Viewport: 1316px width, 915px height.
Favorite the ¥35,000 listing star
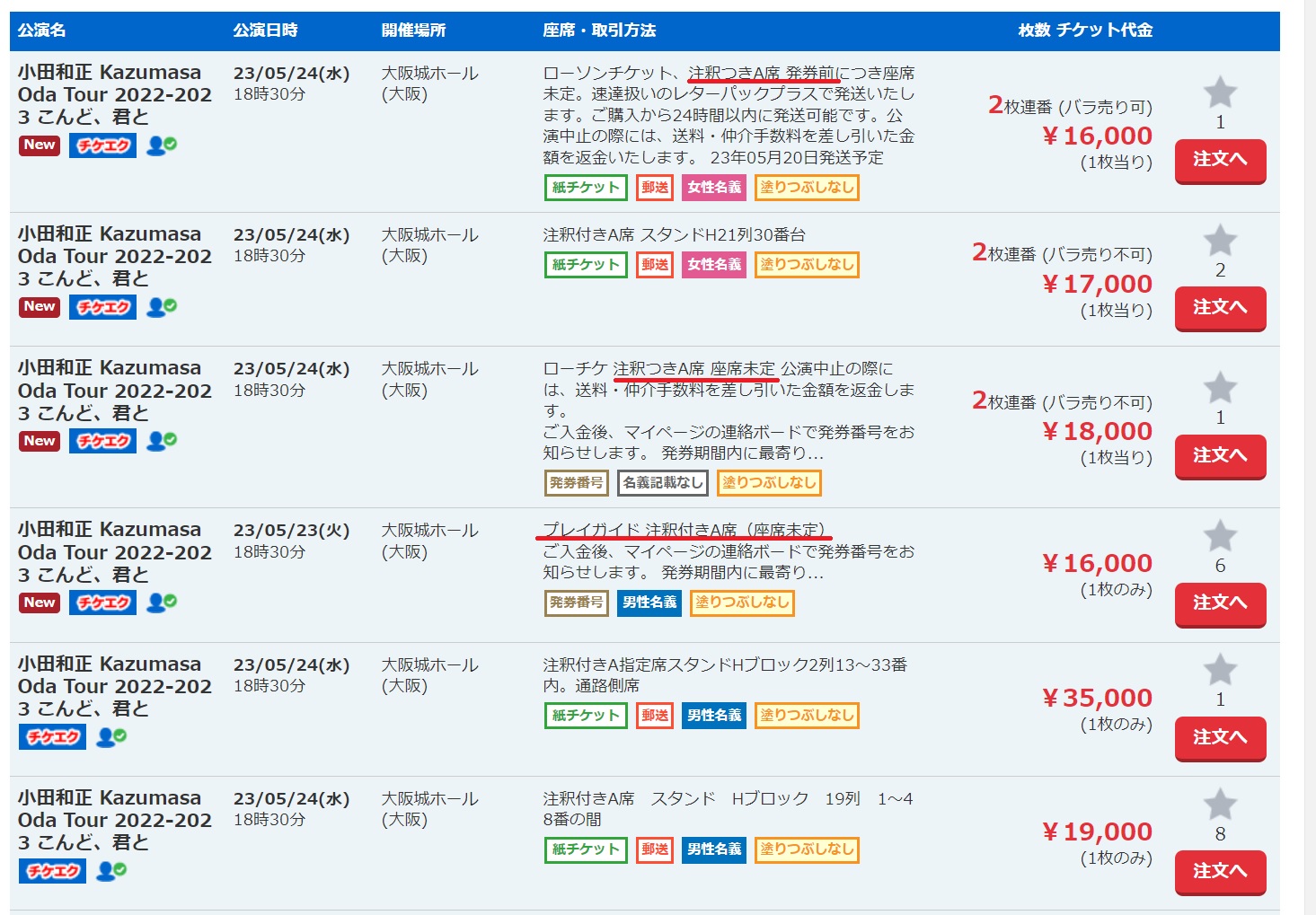click(1220, 669)
